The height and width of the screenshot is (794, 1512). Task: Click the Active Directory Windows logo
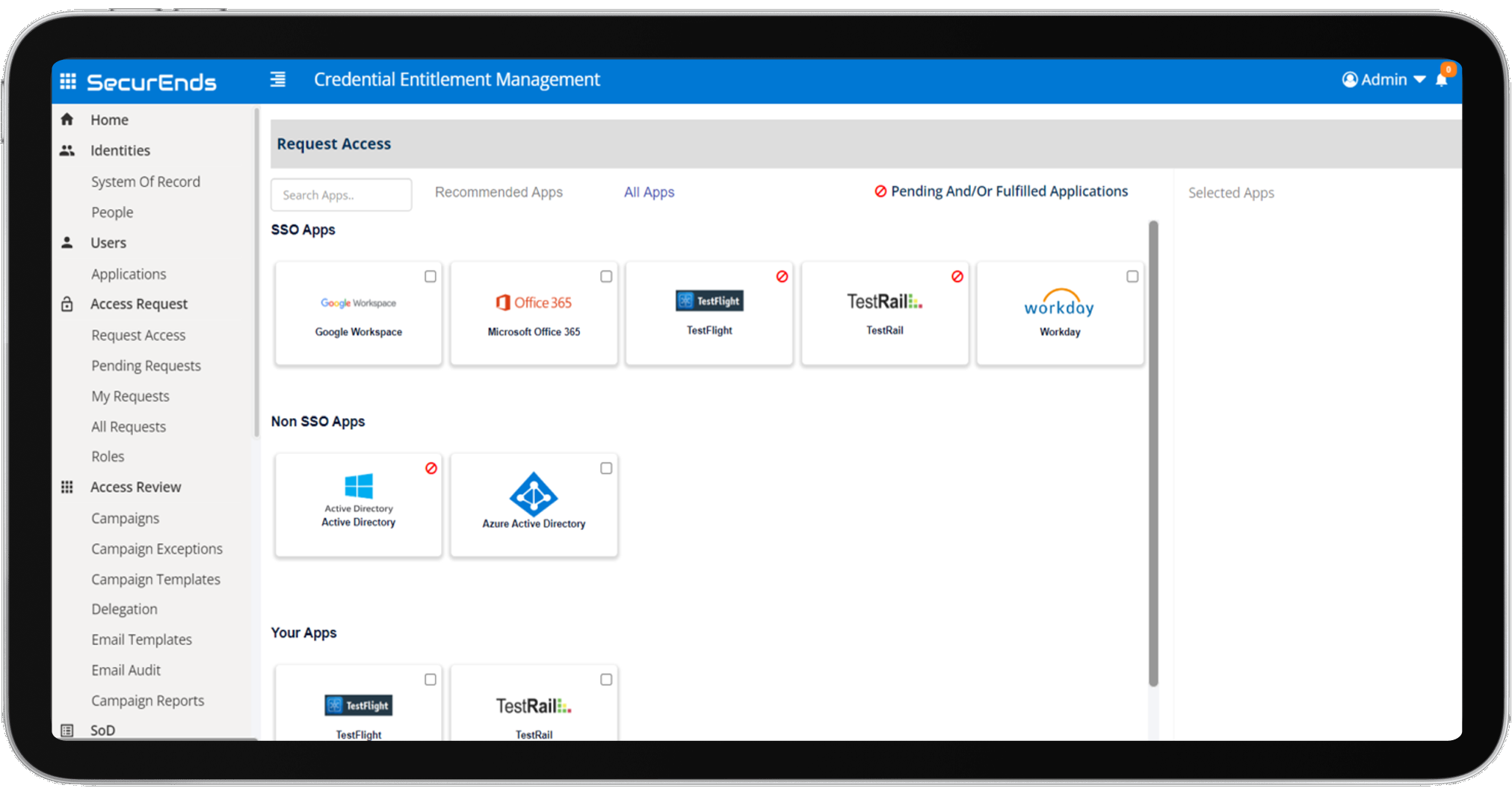click(x=359, y=486)
